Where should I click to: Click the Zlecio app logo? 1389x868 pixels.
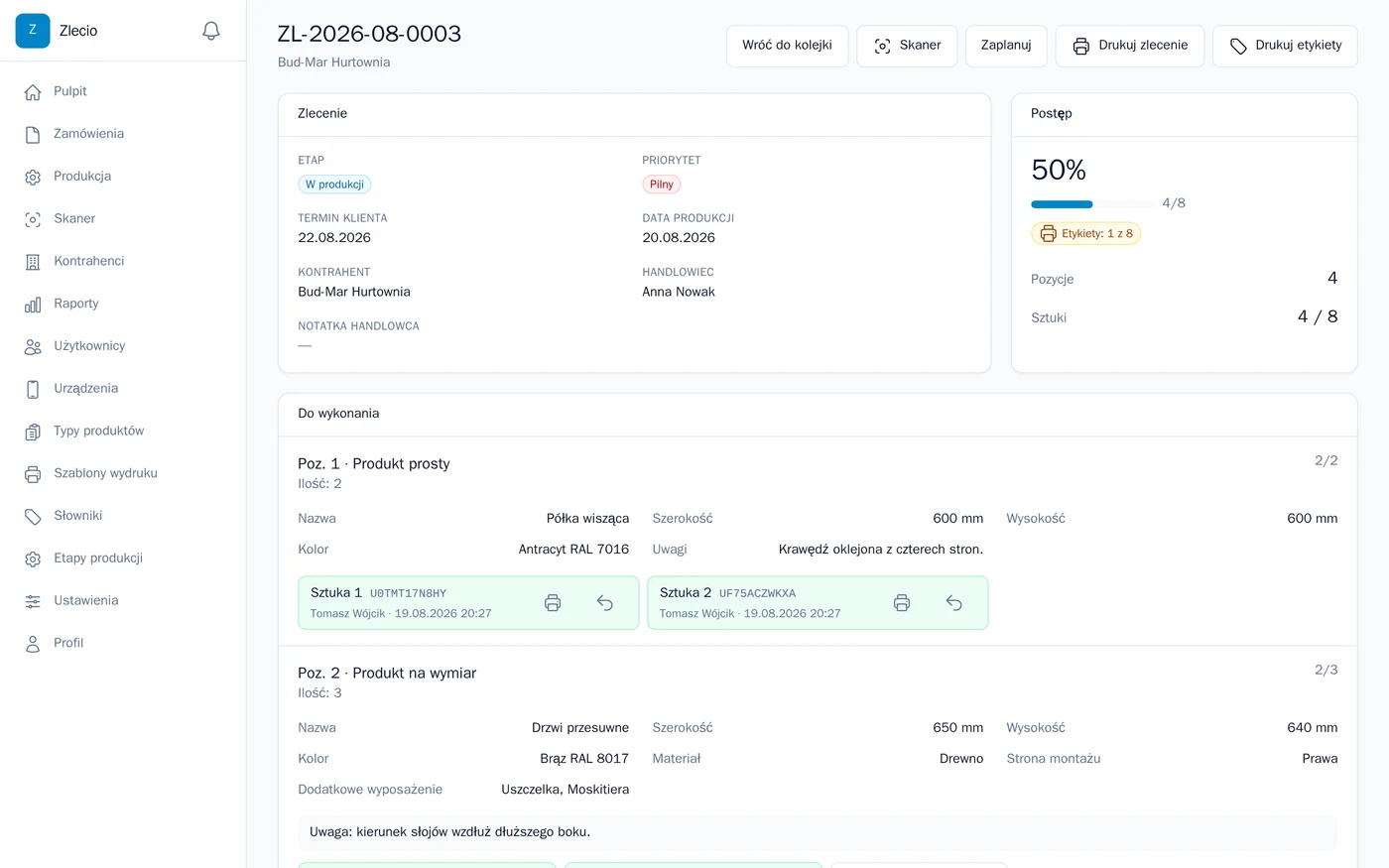tap(33, 31)
